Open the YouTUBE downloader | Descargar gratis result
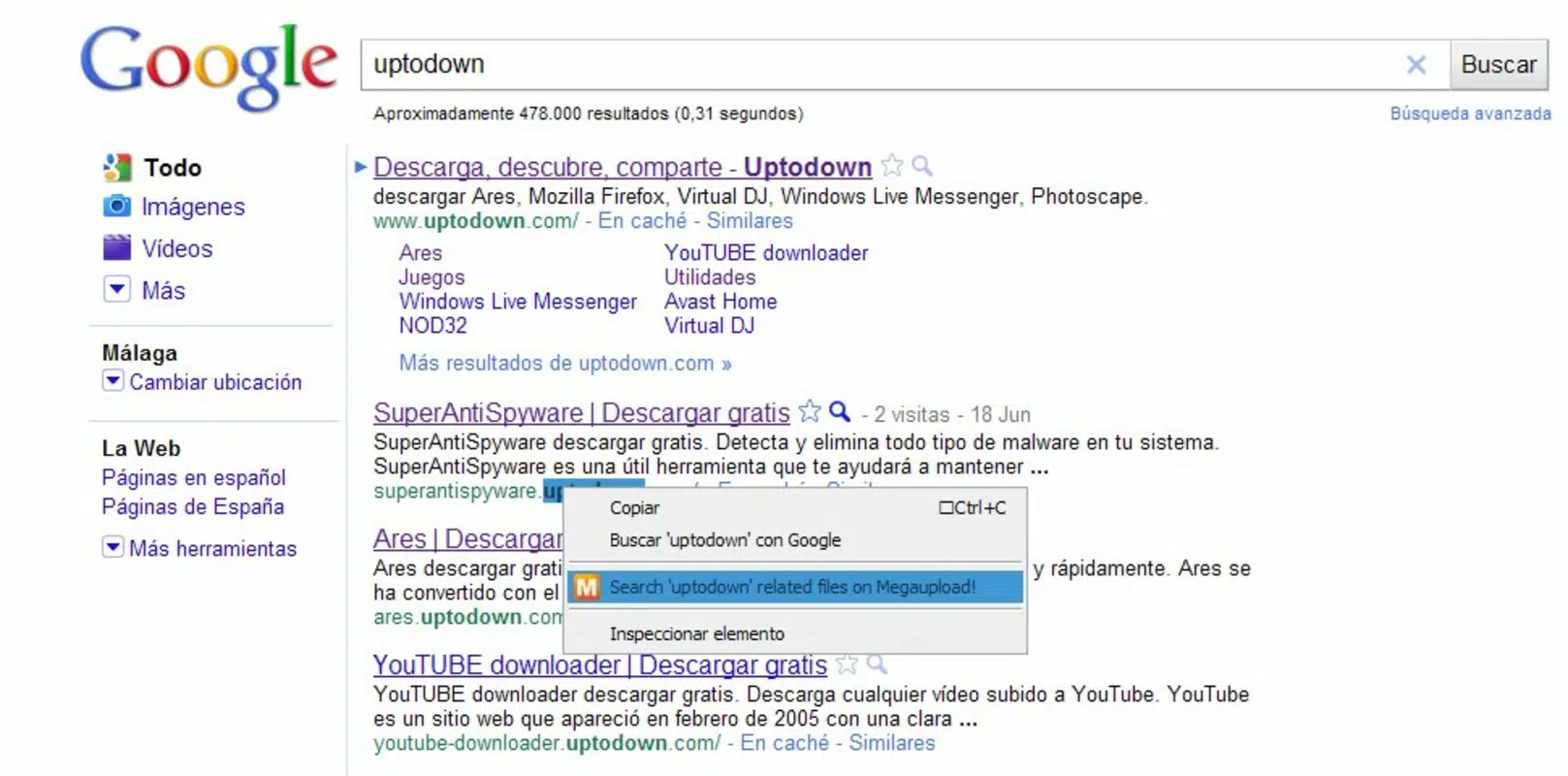Image resolution: width=1568 pixels, height=776 pixels. pos(600,665)
